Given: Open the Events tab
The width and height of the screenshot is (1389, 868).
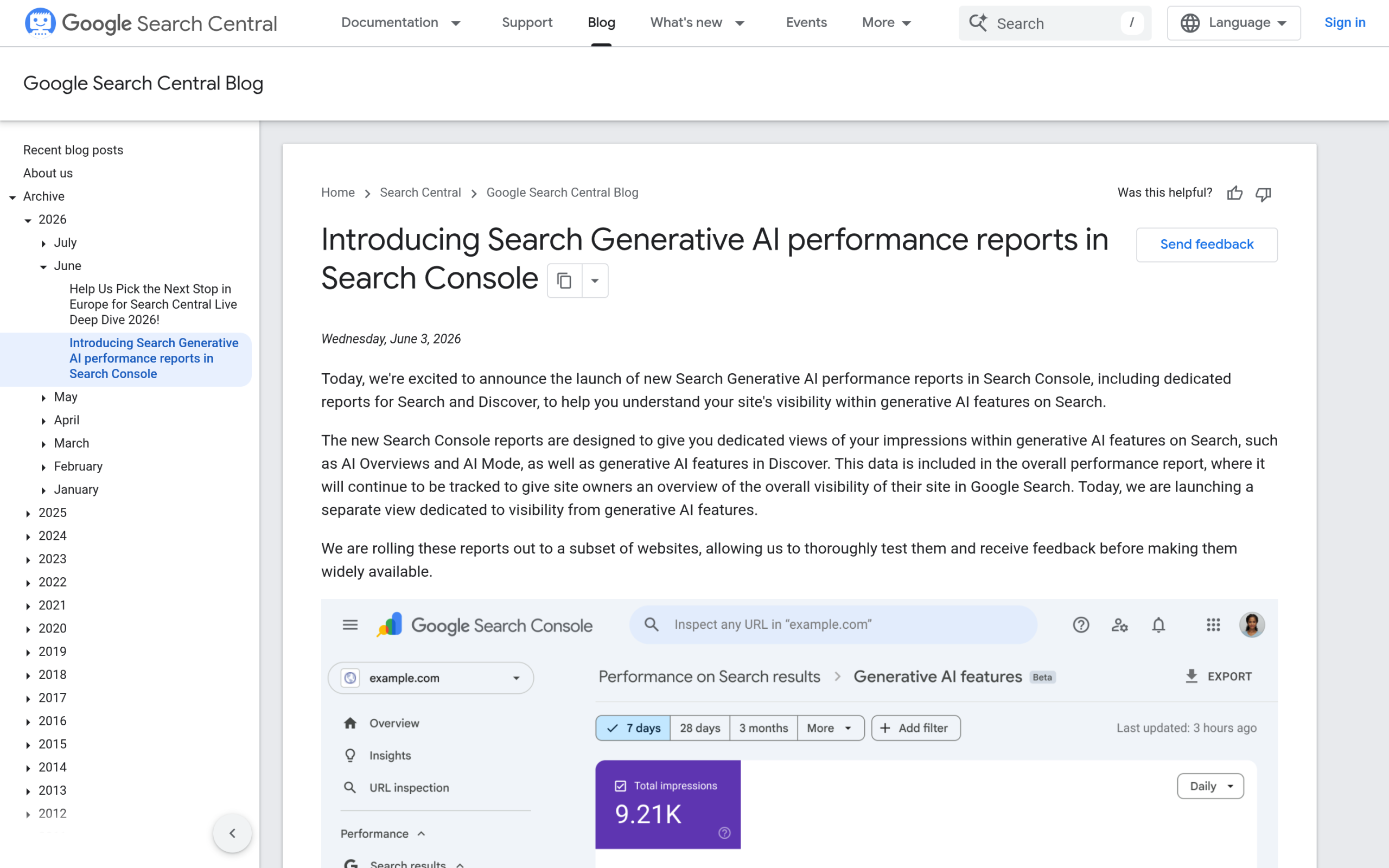Looking at the screenshot, I should pyautogui.click(x=806, y=23).
